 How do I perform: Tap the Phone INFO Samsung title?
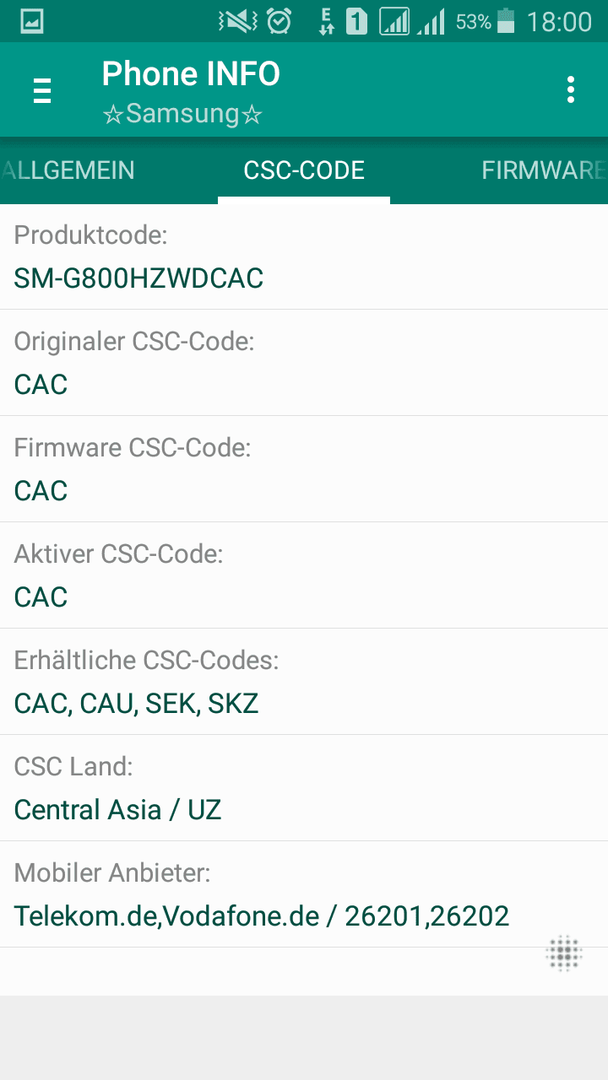click(x=191, y=92)
